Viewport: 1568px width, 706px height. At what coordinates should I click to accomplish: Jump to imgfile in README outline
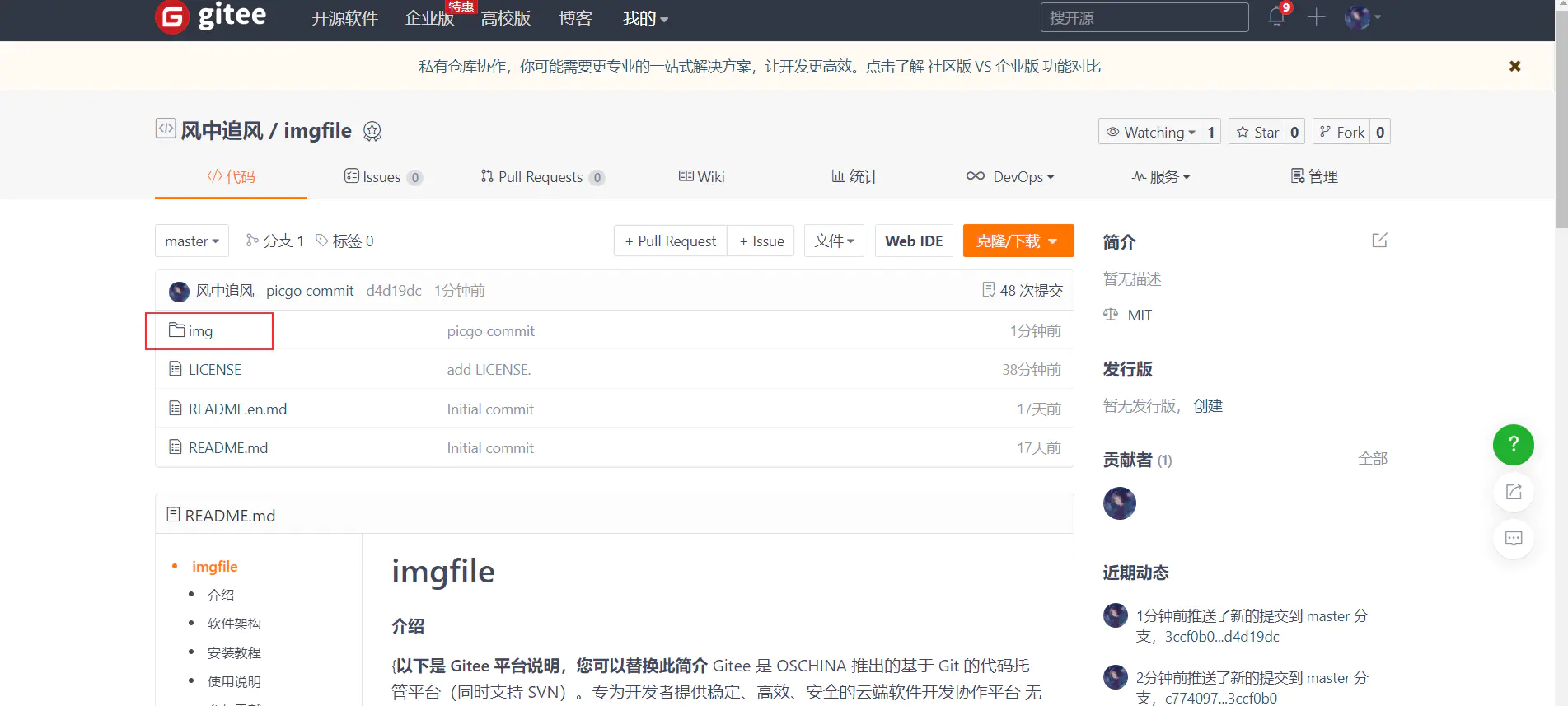click(x=214, y=566)
